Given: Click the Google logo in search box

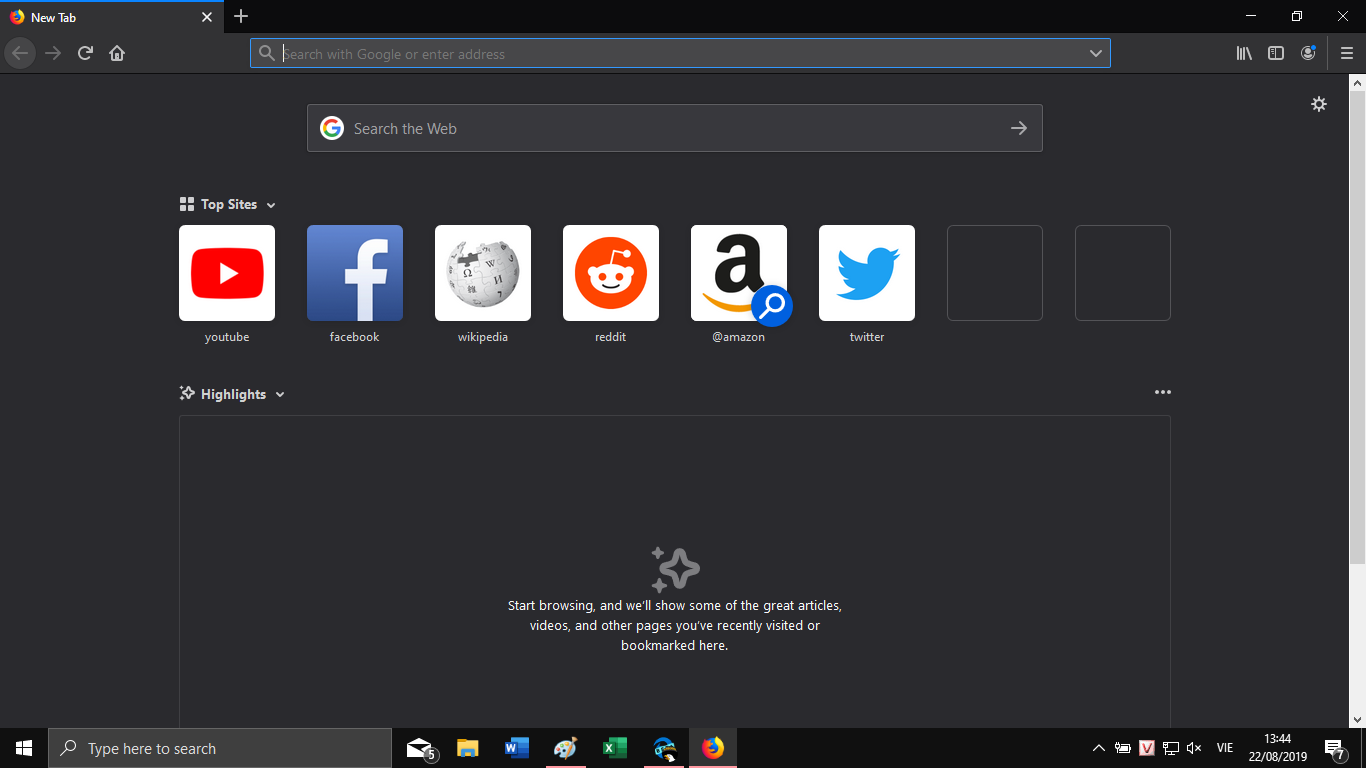Looking at the screenshot, I should pyautogui.click(x=332, y=128).
